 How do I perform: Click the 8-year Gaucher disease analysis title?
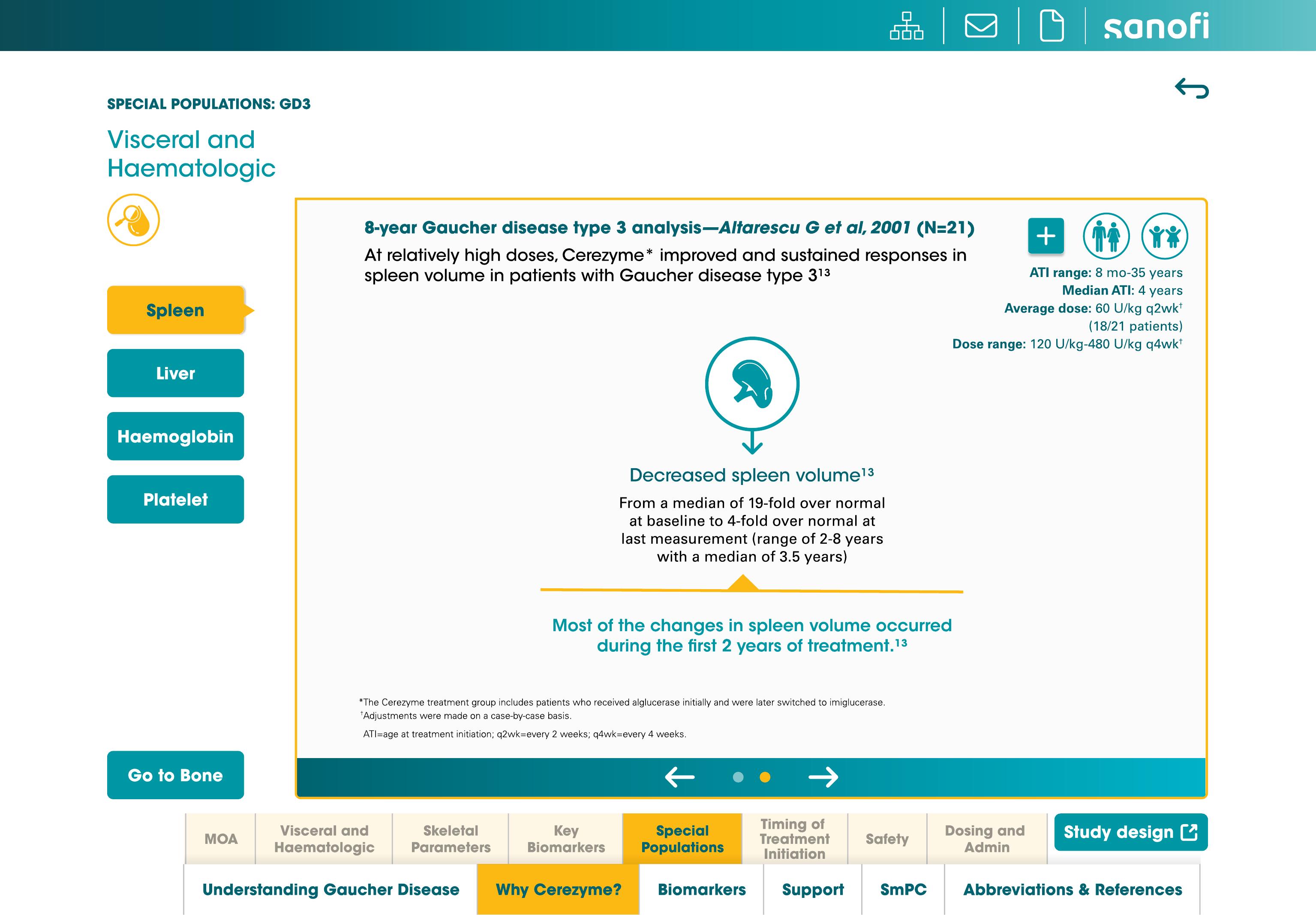coord(670,228)
